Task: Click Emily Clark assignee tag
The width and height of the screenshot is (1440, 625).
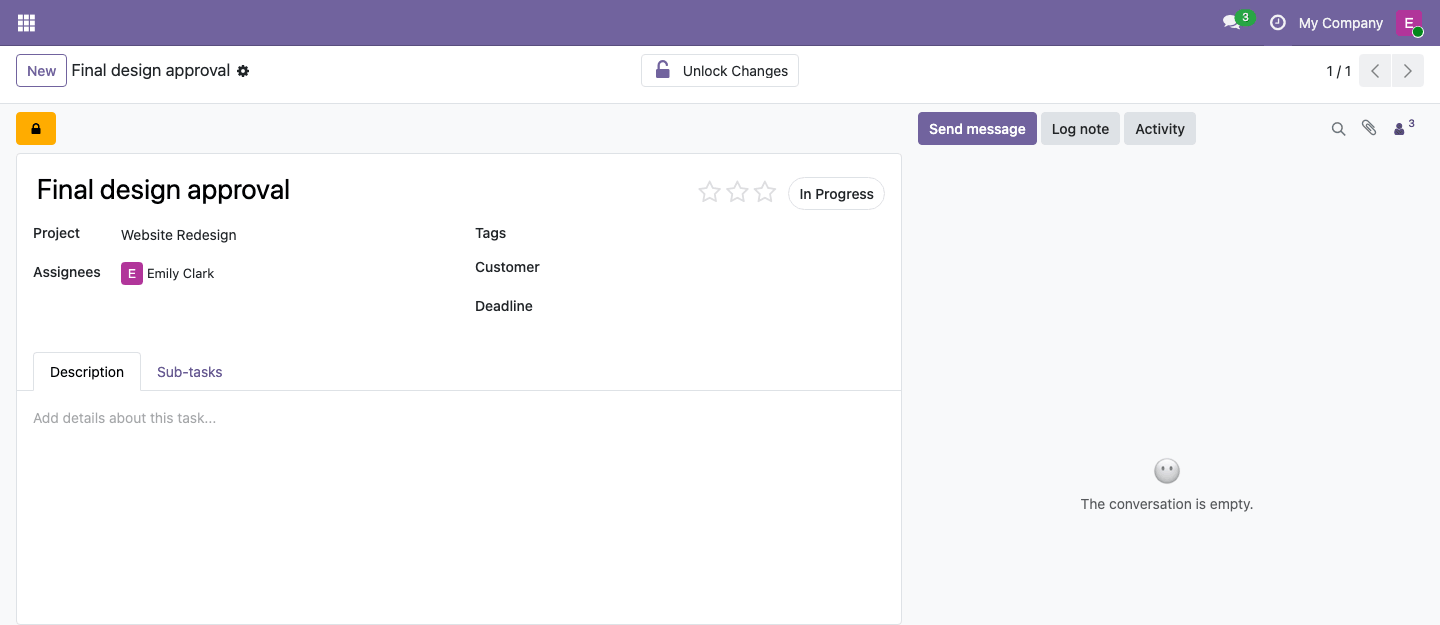Action: point(168,273)
